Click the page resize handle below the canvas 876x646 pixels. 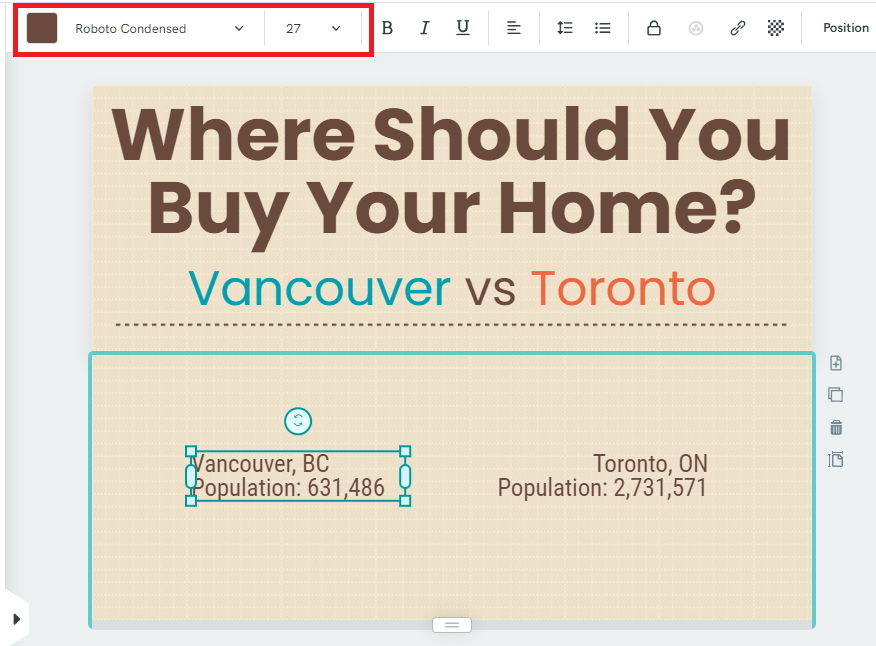(x=451, y=624)
